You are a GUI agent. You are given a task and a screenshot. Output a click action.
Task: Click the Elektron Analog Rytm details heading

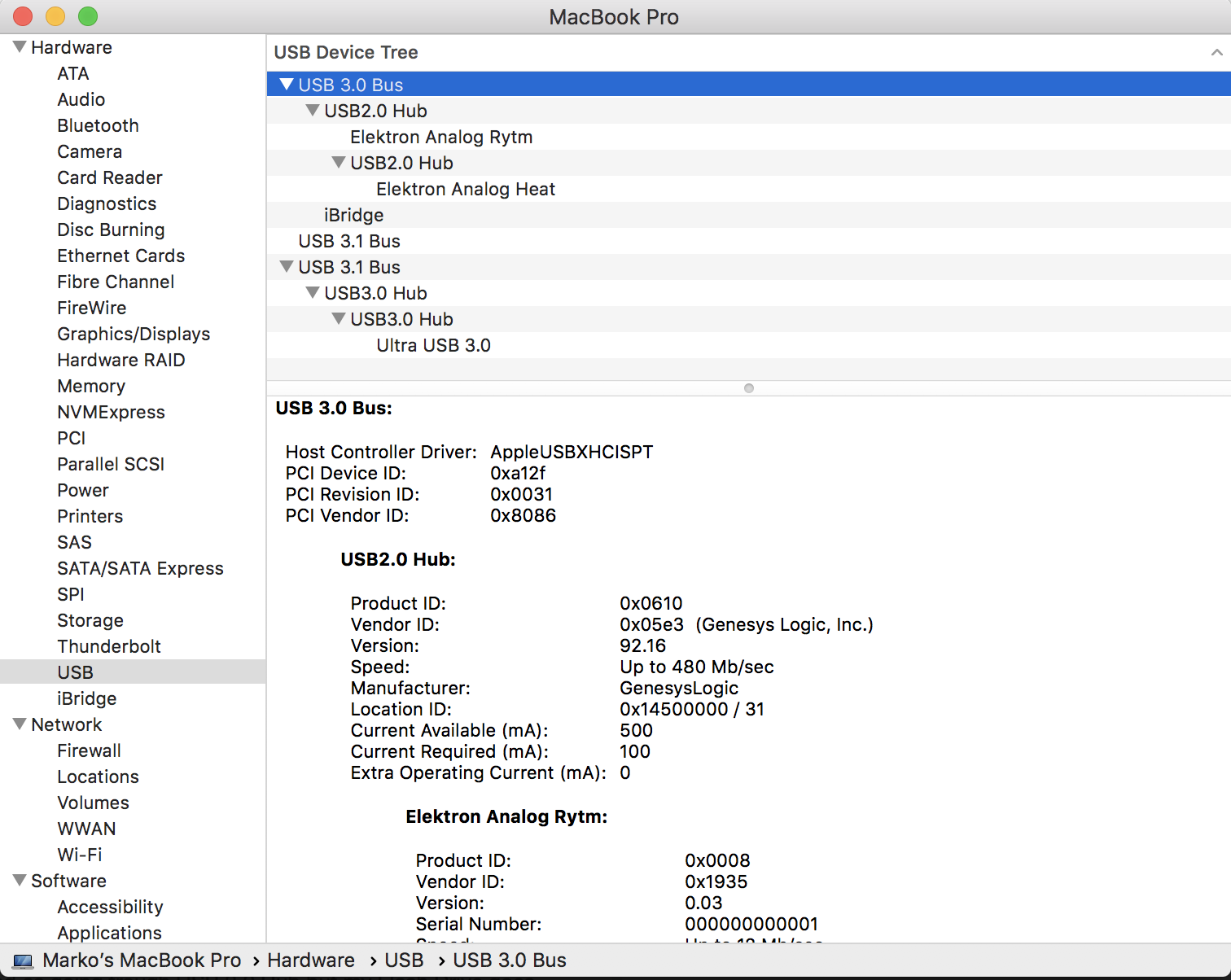click(x=506, y=816)
